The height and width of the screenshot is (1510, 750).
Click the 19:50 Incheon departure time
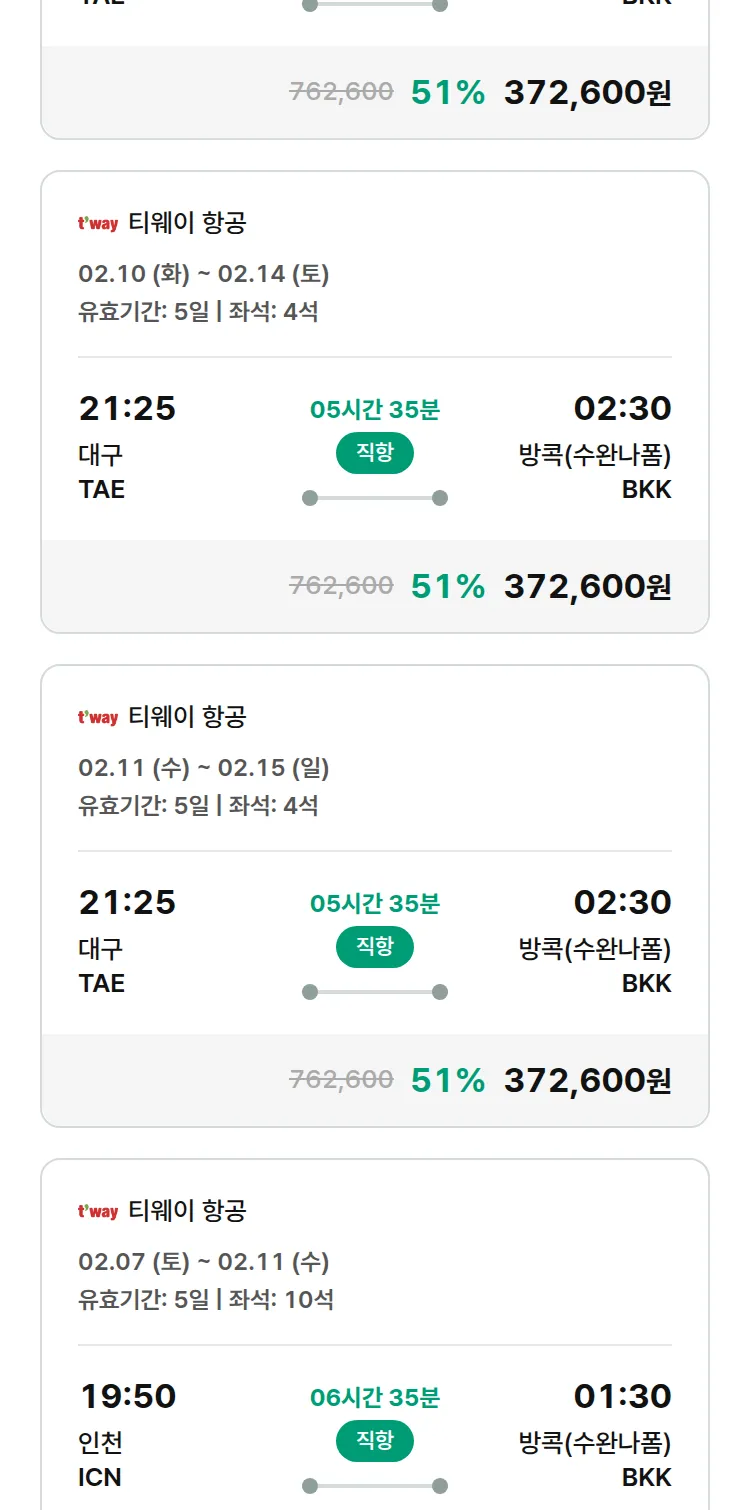pyautogui.click(x=127, y=1396)
